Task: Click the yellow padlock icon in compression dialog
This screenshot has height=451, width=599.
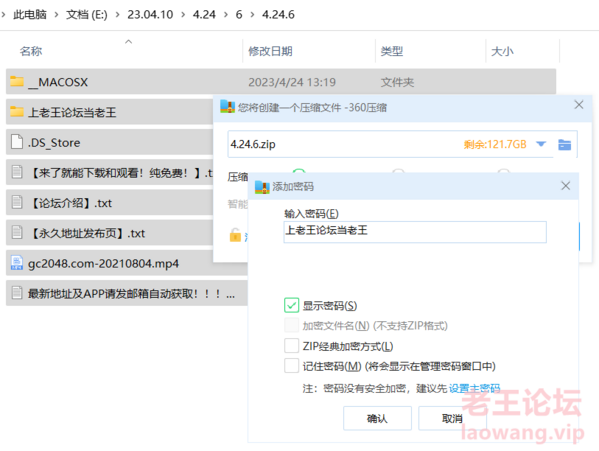Action: pos(235,235)
